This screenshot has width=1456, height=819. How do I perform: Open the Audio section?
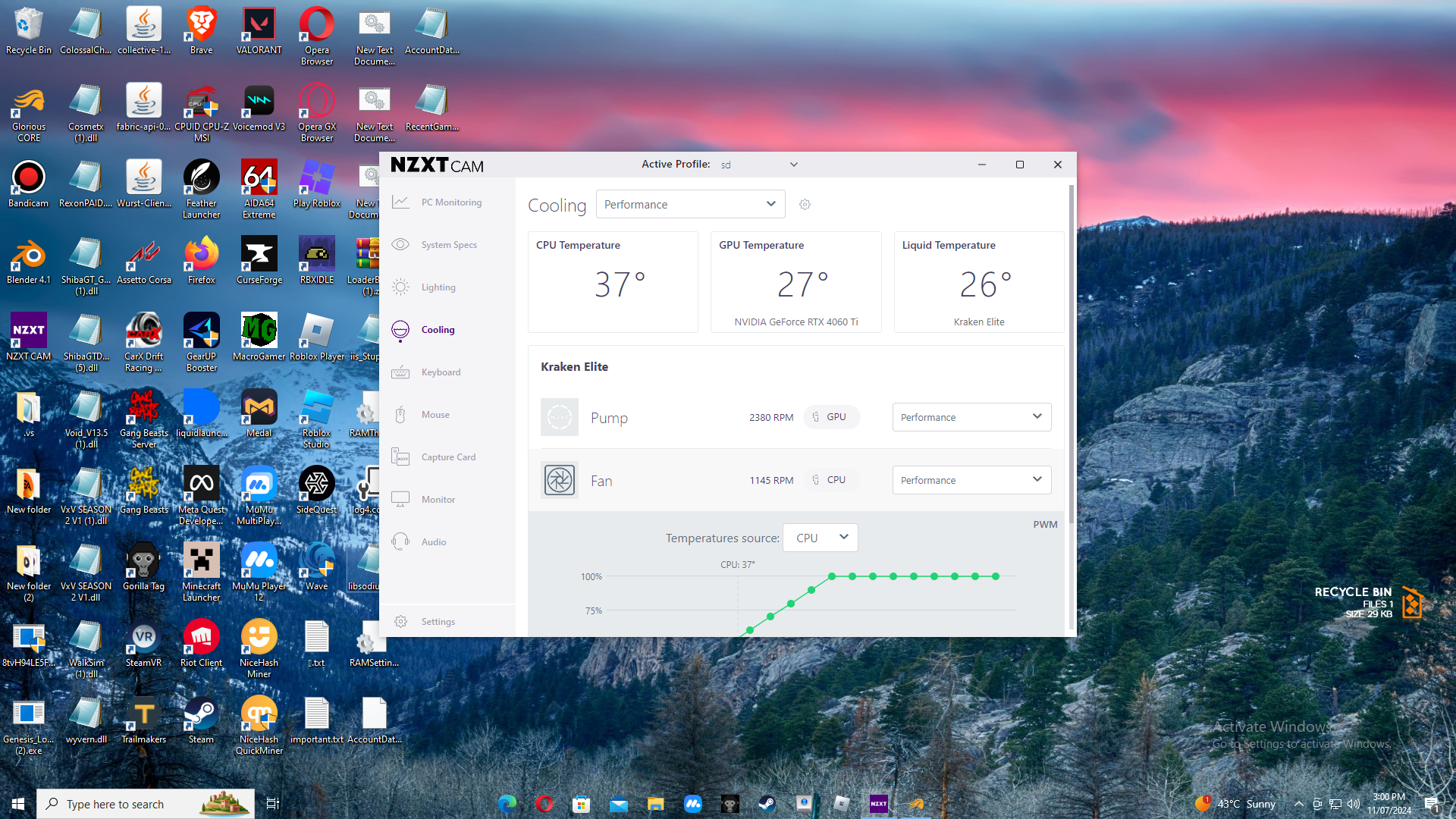click(x=447, y=542)
